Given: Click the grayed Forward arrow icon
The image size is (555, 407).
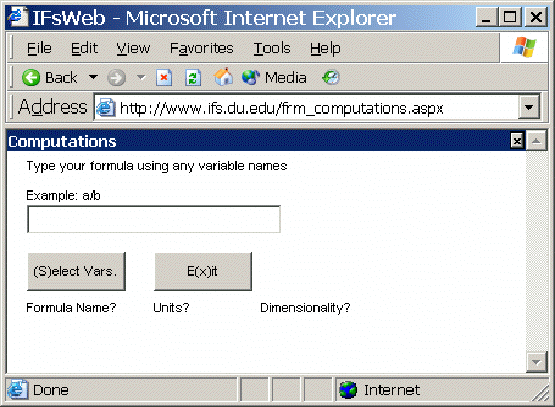Looking at the screenshot, I should click(x=116, y=78).
